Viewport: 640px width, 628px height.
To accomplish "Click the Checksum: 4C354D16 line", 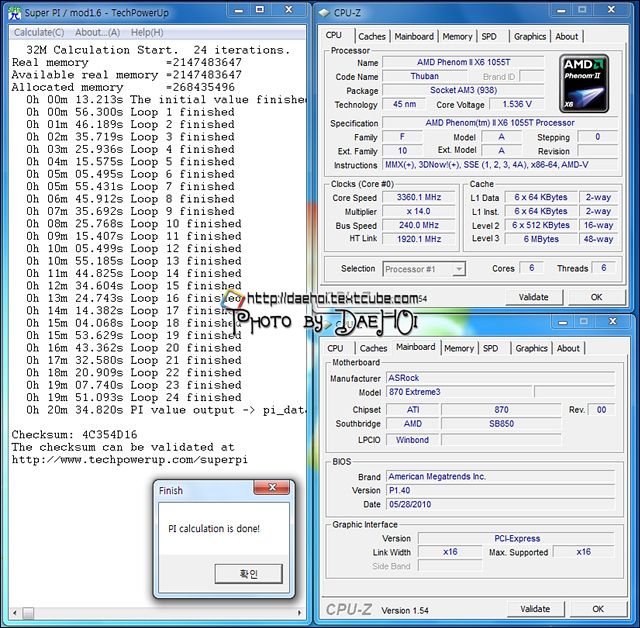I will [74, 435].
